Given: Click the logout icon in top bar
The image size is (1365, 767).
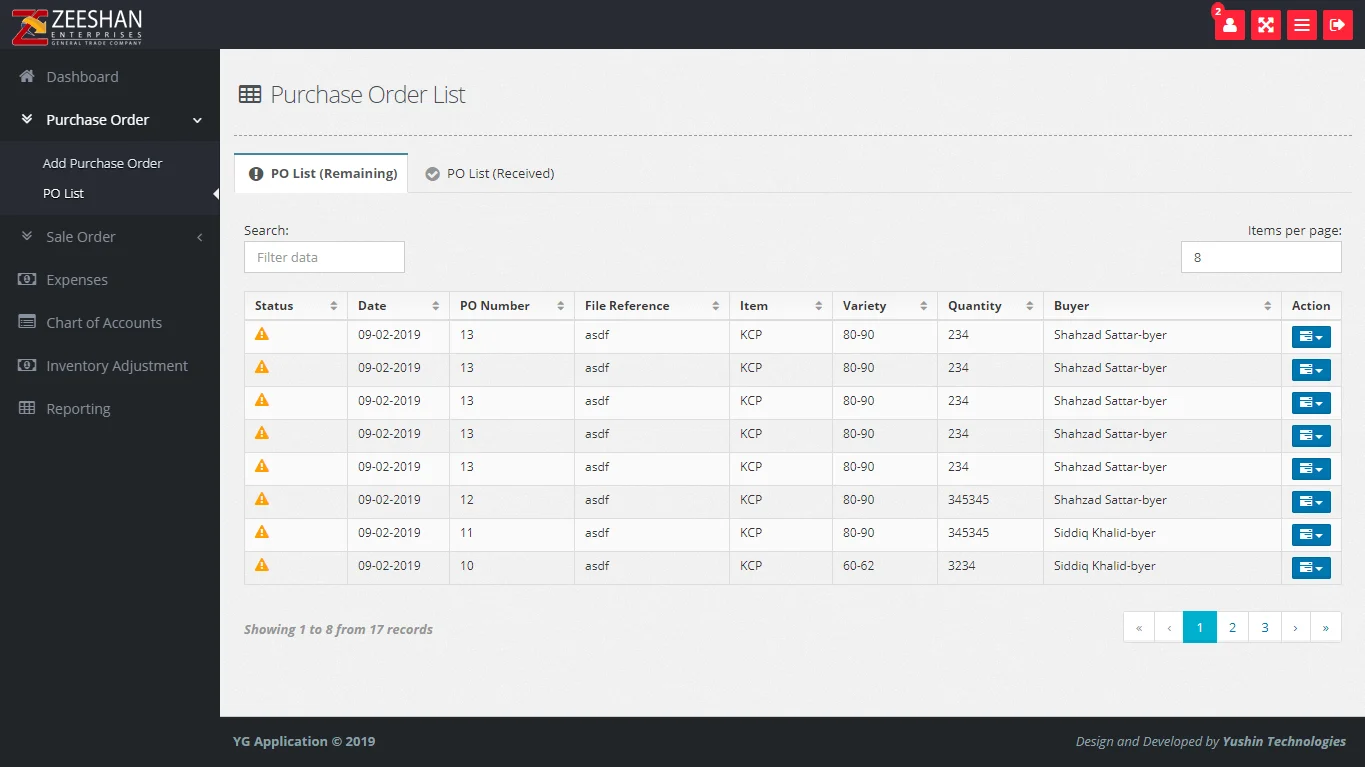Looking at the screenshot, I should coord(1337,25).
